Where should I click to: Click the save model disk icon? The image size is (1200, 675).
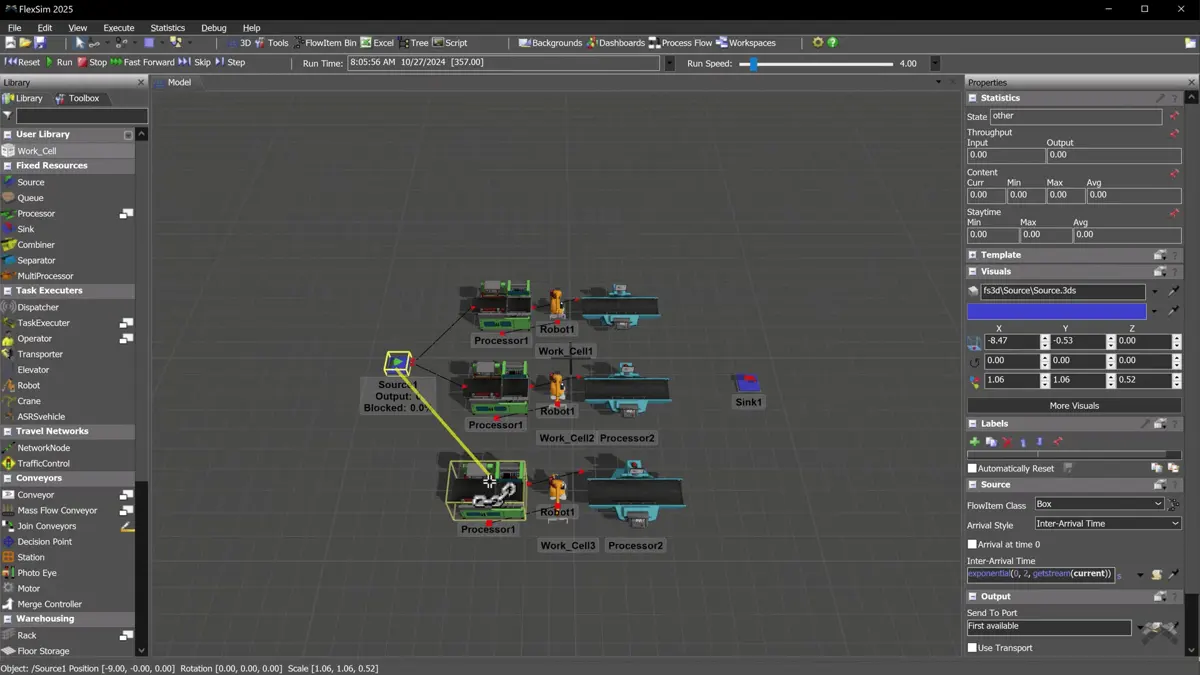[40, 43]
